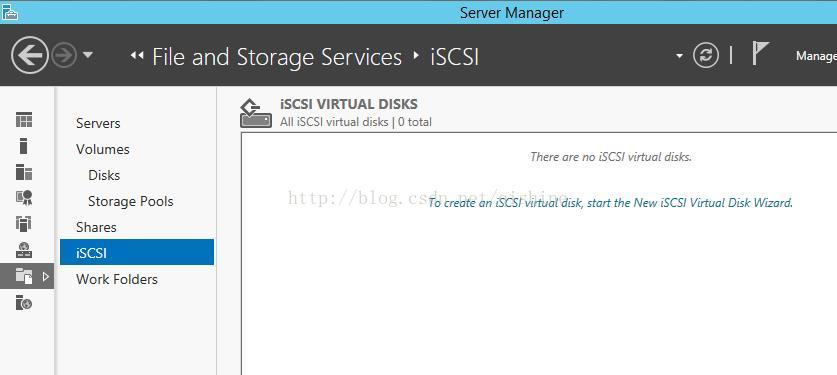Click the back navigation arrow
This screenshot has width=837, height=375.
[29, 55]
